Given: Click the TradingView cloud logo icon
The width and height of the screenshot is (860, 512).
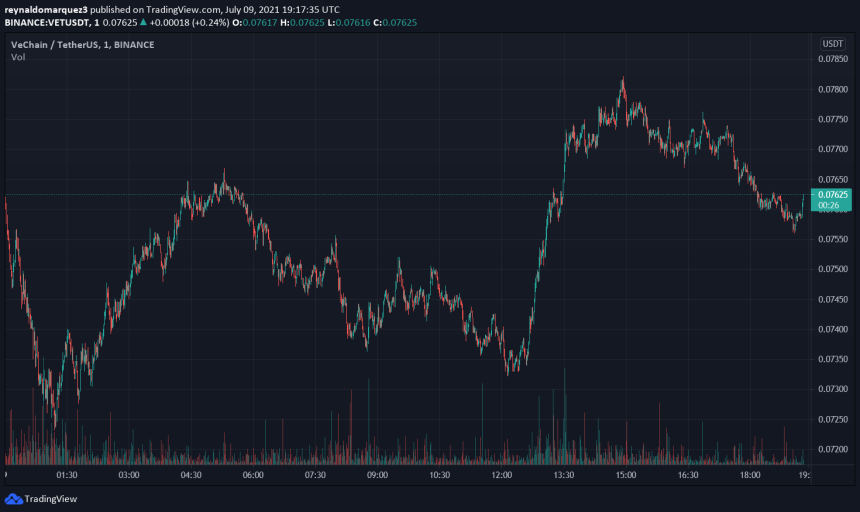Looking at the screenshot, I should (14, 499).
